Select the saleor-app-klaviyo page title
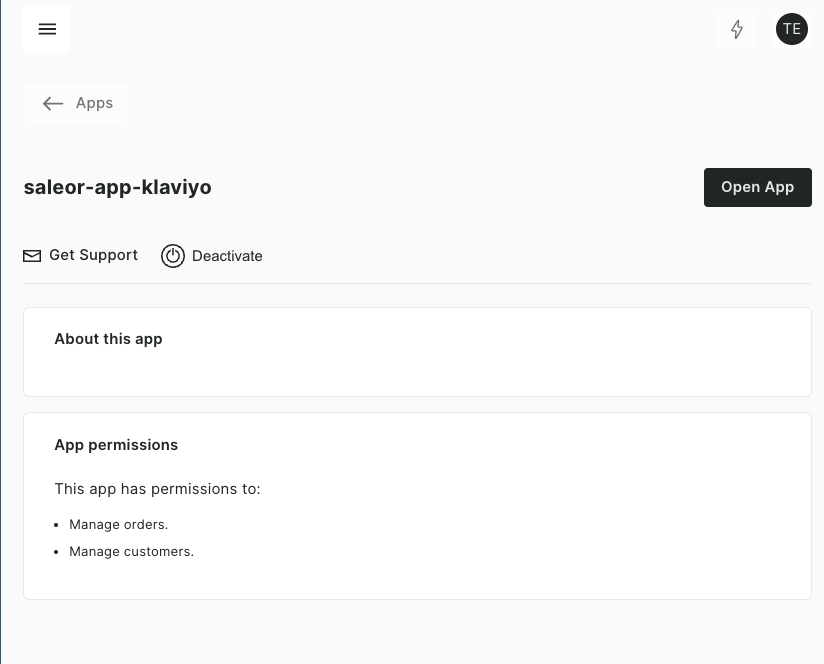The image size is (824, 664). 117,187
